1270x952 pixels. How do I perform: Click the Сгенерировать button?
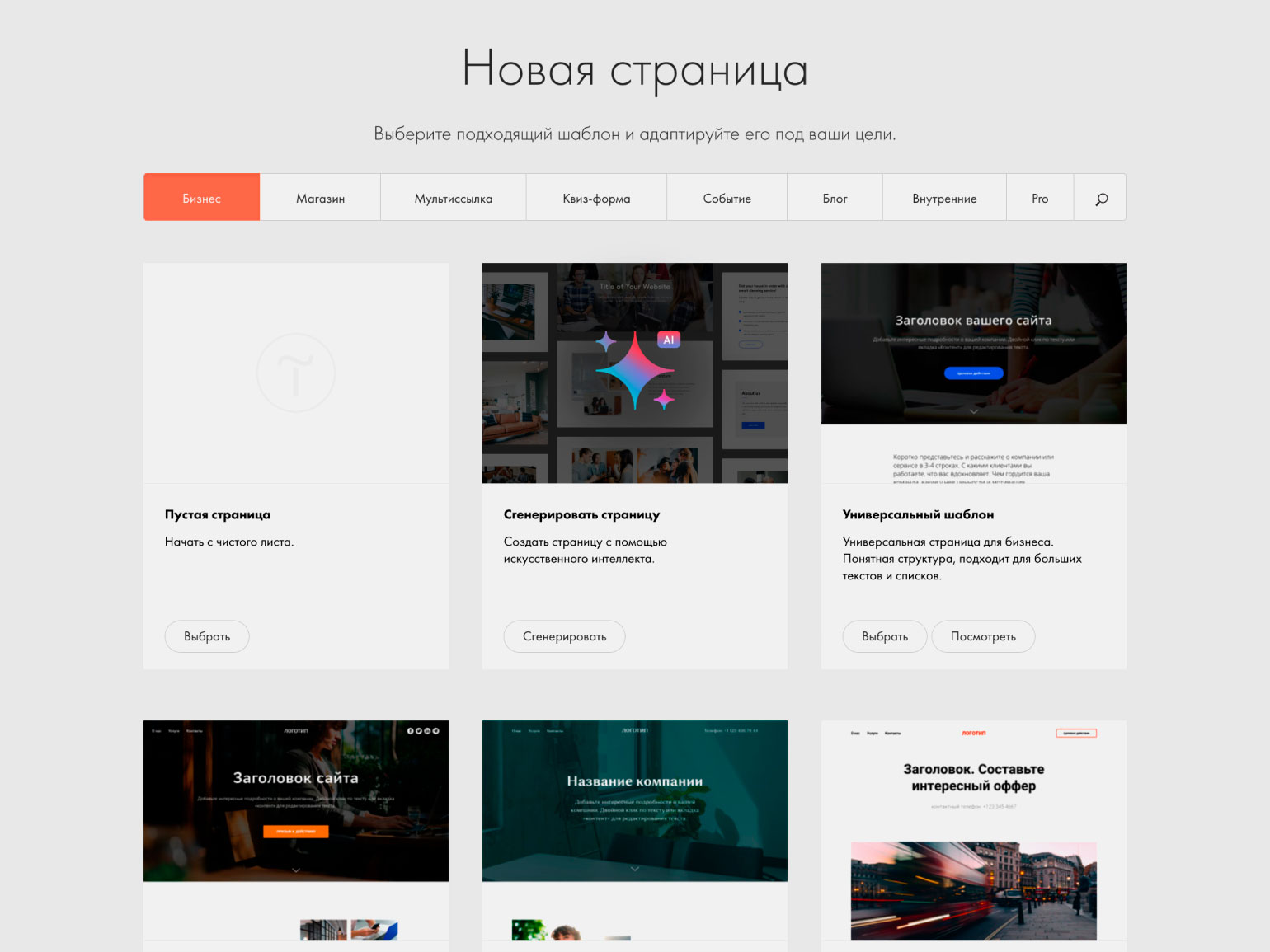[564, 636]
